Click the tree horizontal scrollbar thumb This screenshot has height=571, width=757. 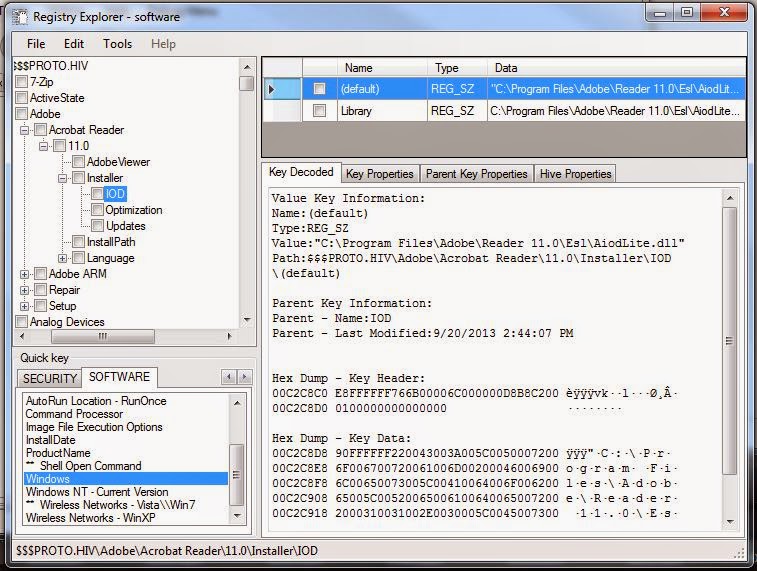coord(103,336)
